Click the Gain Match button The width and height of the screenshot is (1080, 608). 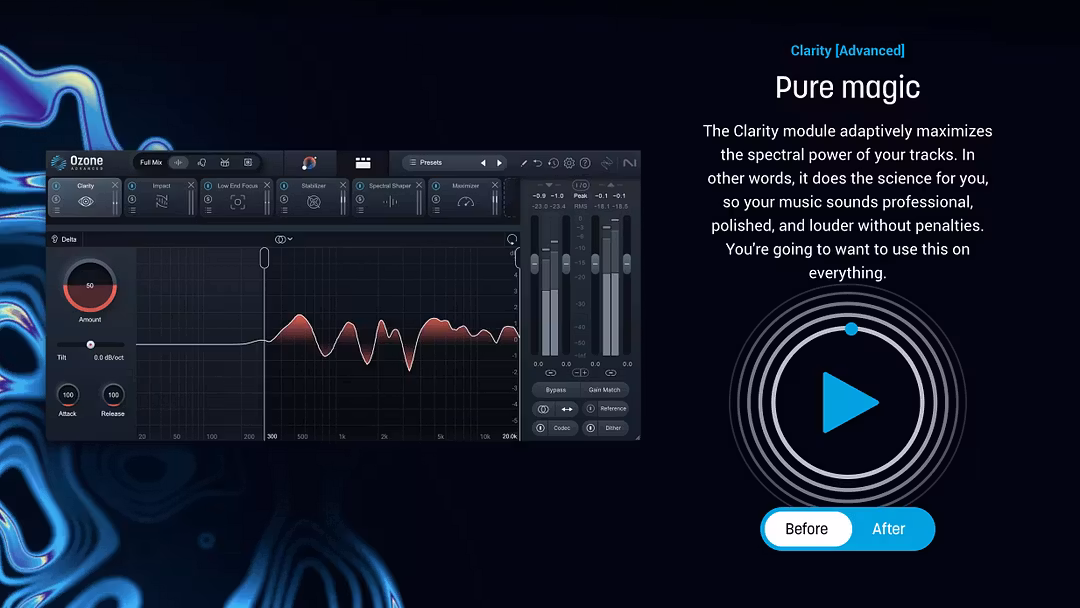pyautogui.click(x=604, y=390)
